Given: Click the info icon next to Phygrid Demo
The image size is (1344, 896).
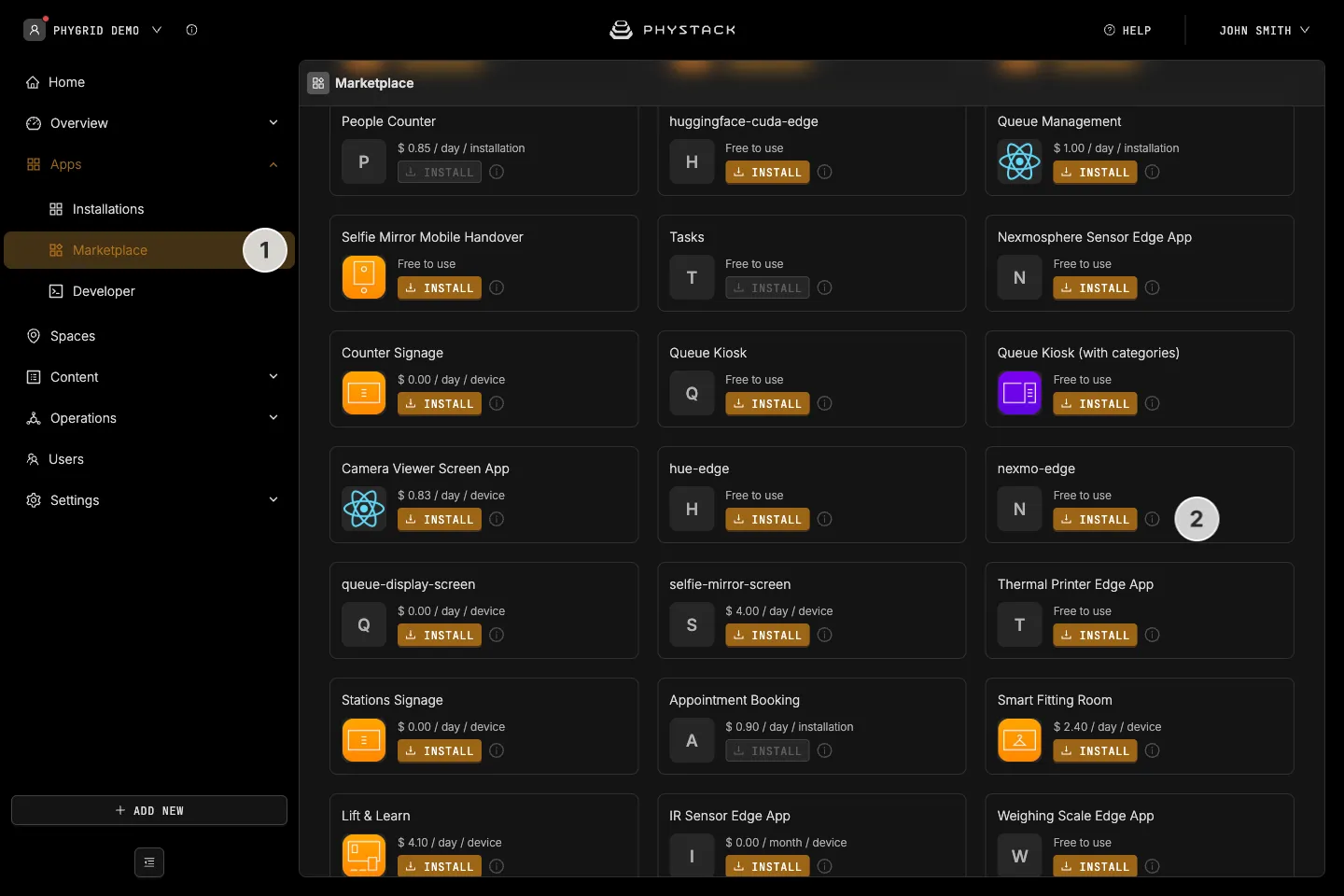Looking at the screenshot, I should click(191, 30).
